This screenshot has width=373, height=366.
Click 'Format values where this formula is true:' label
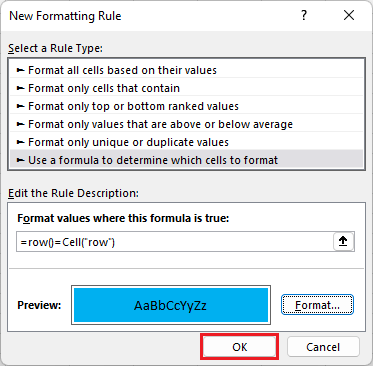click(123, 219)
